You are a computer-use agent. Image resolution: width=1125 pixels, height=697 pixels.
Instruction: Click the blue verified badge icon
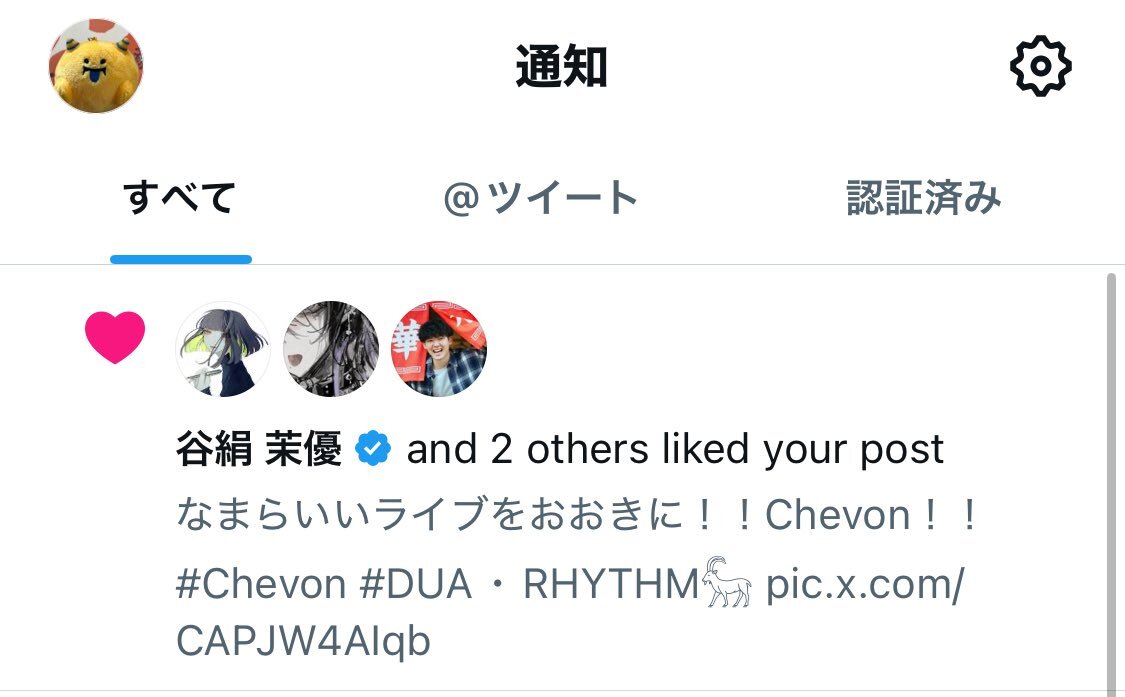(373, 449)
